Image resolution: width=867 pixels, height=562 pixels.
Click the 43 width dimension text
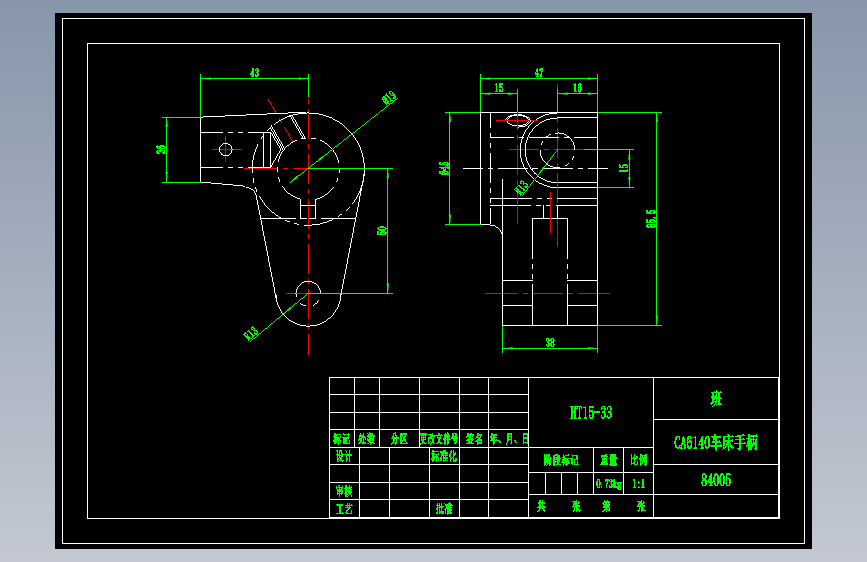coord(254,72)
